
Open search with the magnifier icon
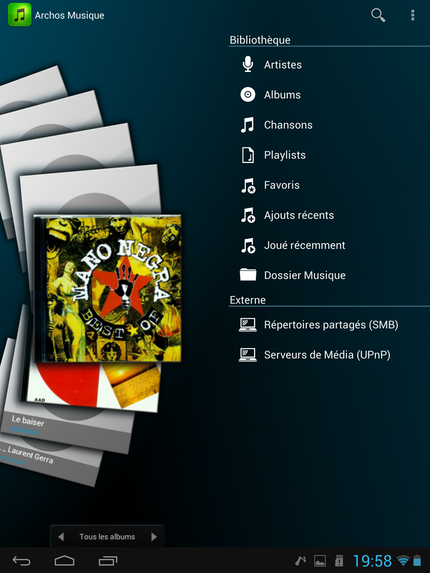378,15
